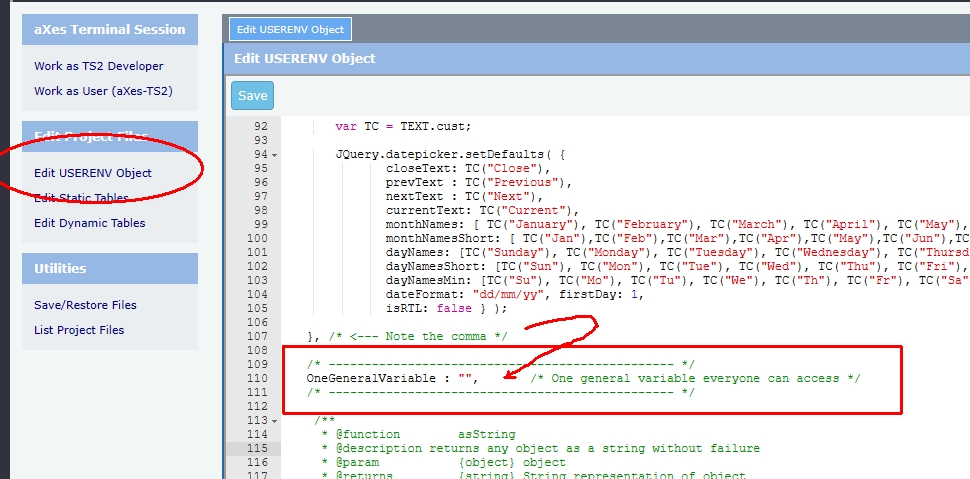Collapse code fold arrow at line 94
The image size is (970, 479).
pyautogui.click(x=274, y=155)
